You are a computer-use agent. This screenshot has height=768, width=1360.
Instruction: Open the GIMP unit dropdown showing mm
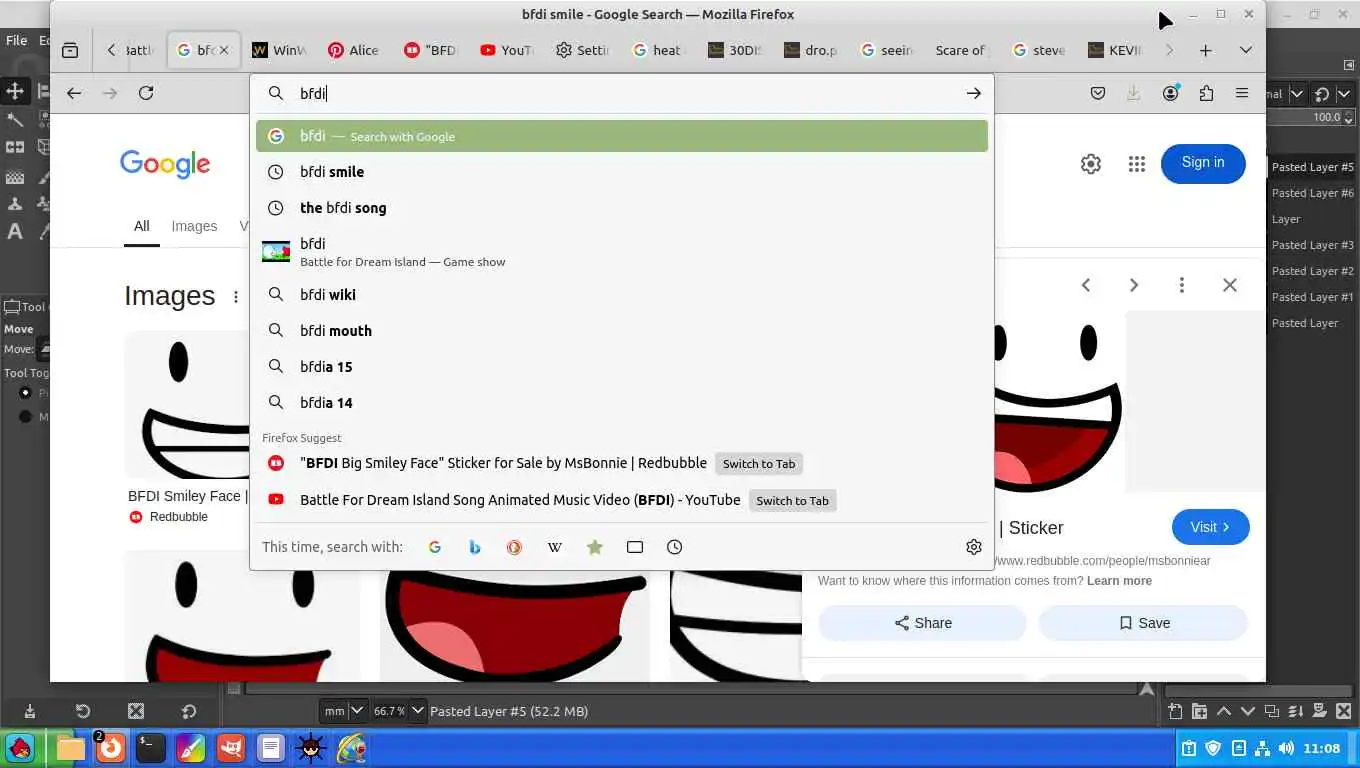click(x=344, y=711)
